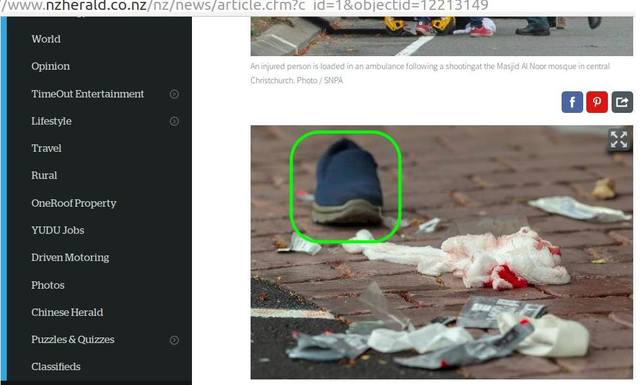Go to TimeOut Entertainment
This screenshot has height=385, width=640.
(88, 94)
